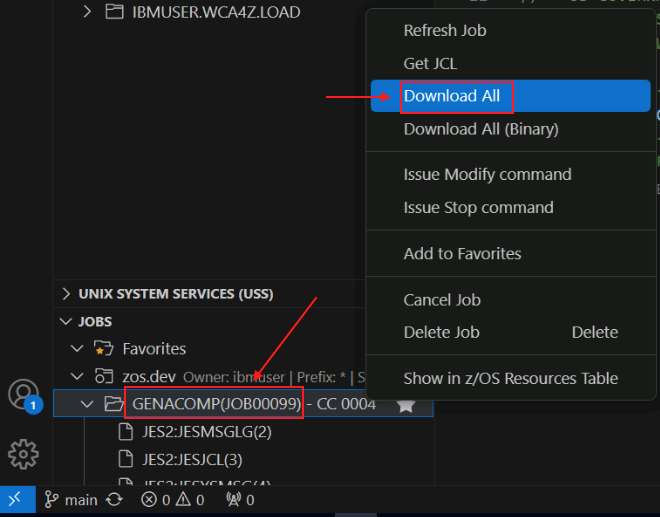Click the open folder icon of GENACOMP job
The image size is (660, 517).
coord(114,404)
